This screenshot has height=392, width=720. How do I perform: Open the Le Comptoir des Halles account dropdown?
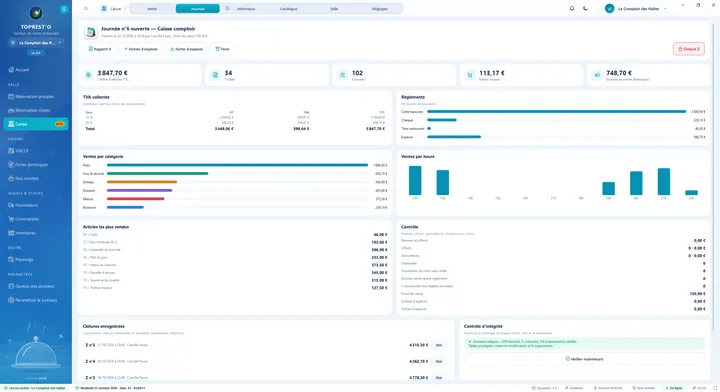636,9
